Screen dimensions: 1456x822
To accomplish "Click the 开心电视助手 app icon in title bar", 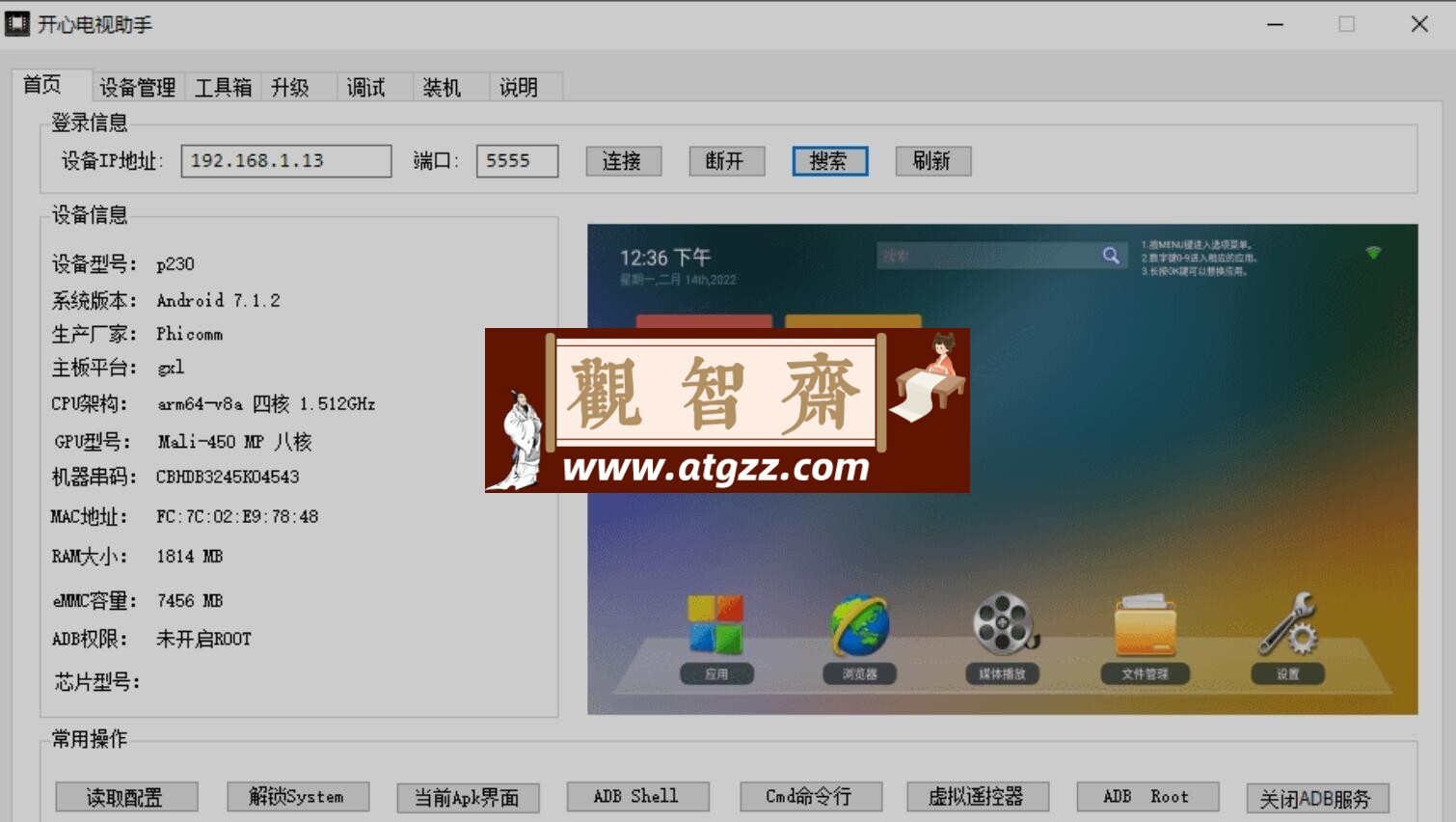I will point(17,23).
